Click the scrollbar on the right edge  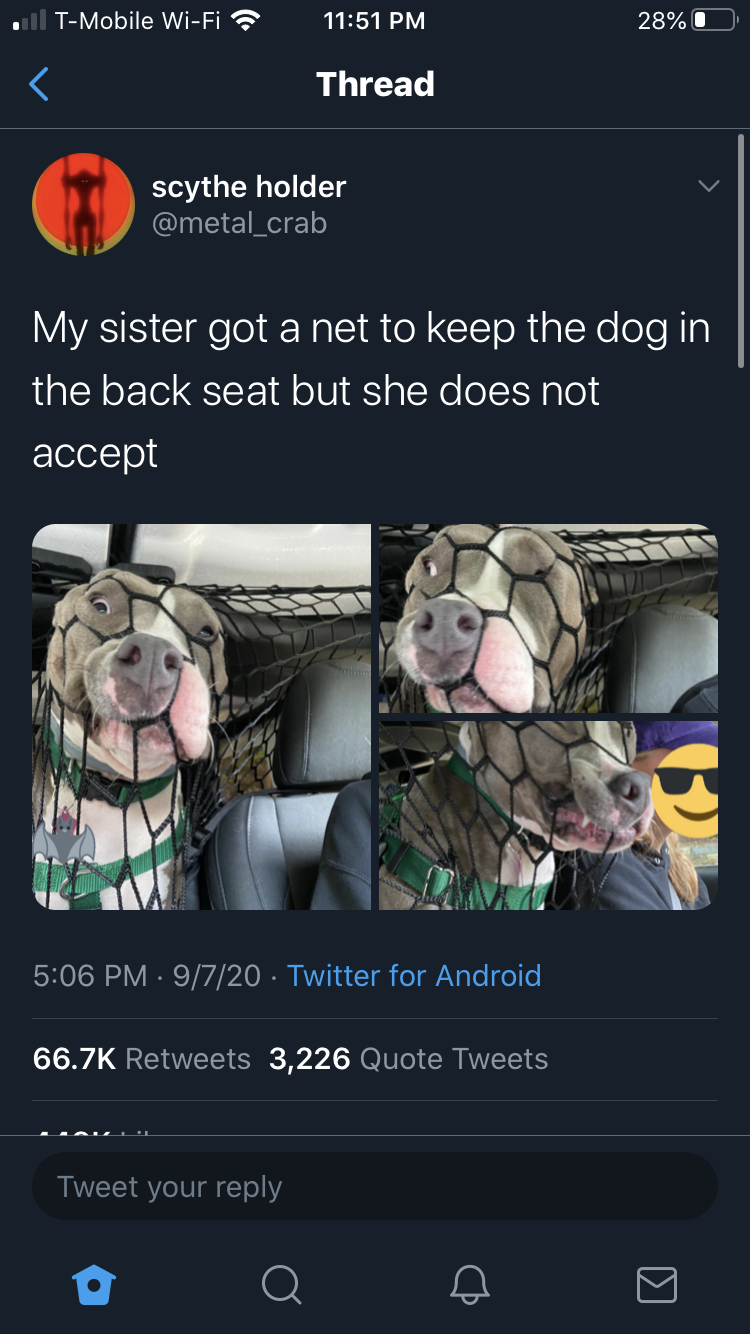coord(741,250)
